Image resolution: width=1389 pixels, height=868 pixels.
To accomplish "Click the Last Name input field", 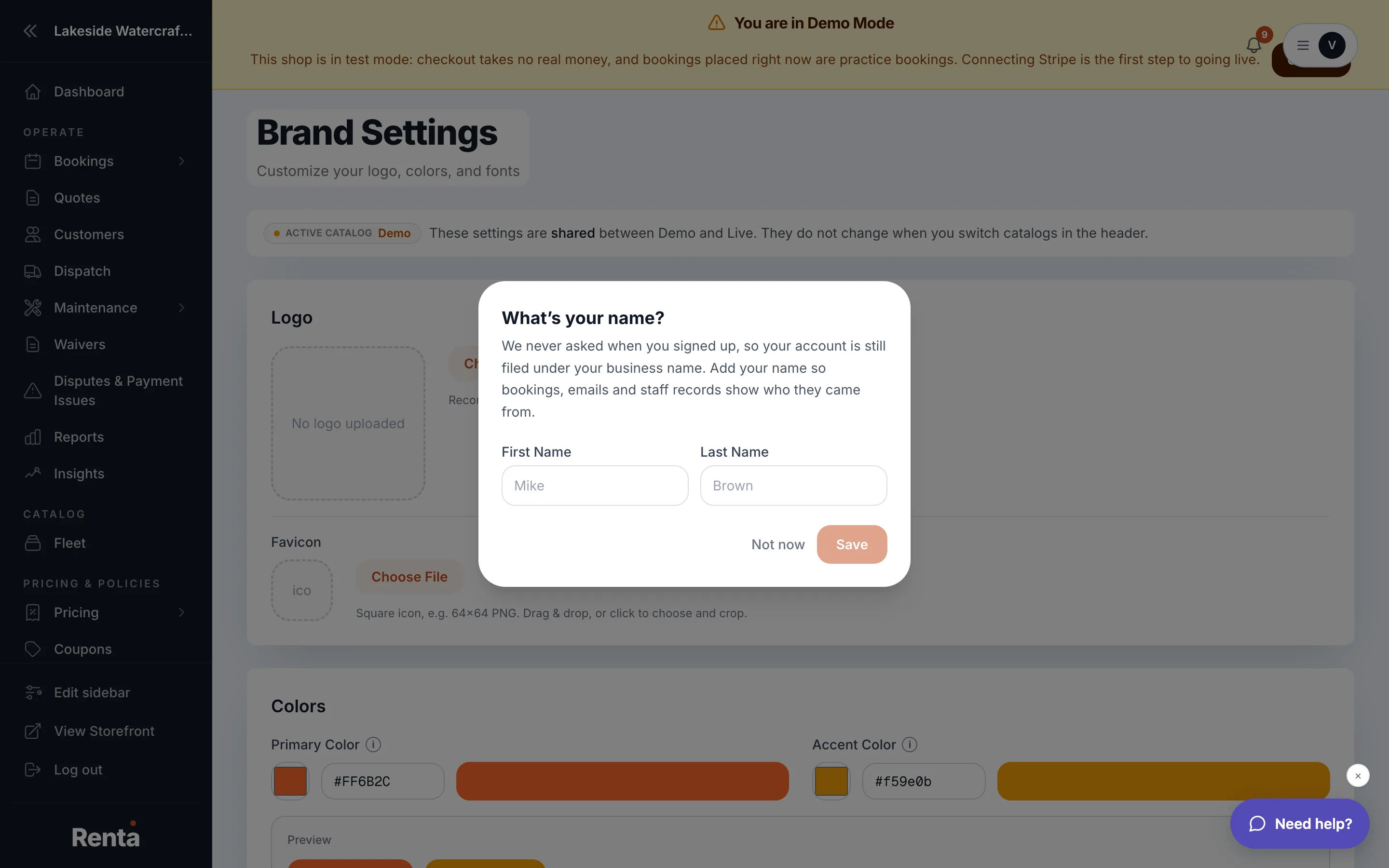I will click(x=793, y=486).
